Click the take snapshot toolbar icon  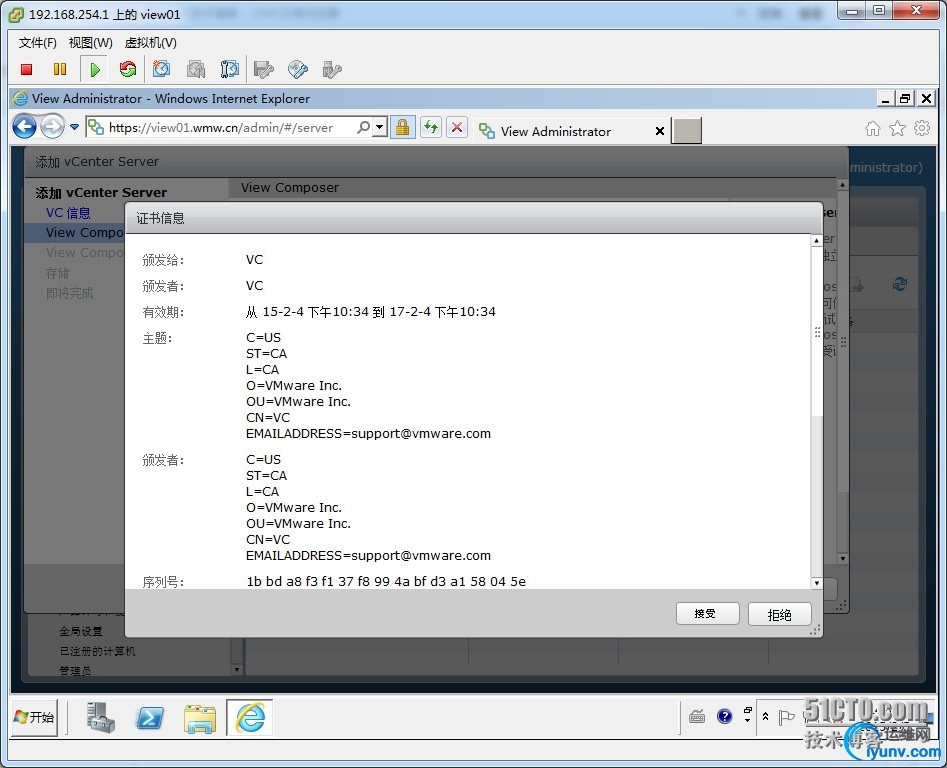point(161,69)
